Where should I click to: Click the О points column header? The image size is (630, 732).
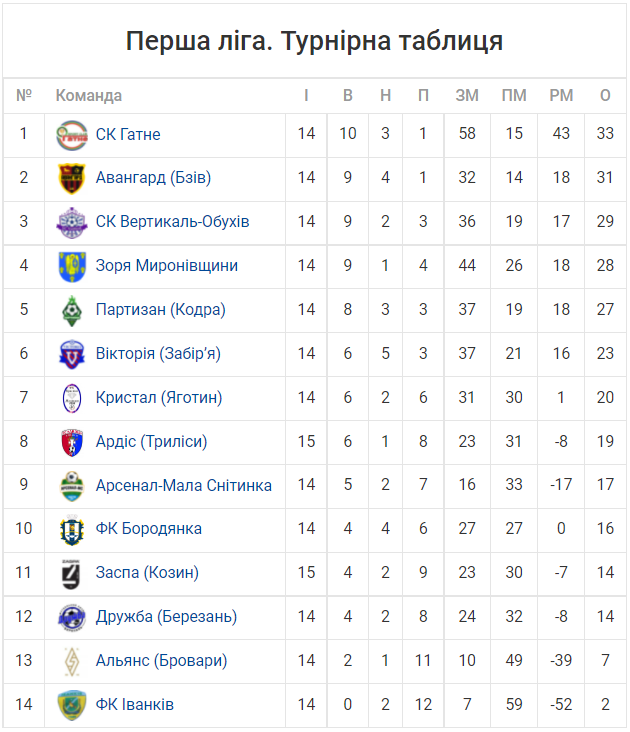tap(605, 96)
